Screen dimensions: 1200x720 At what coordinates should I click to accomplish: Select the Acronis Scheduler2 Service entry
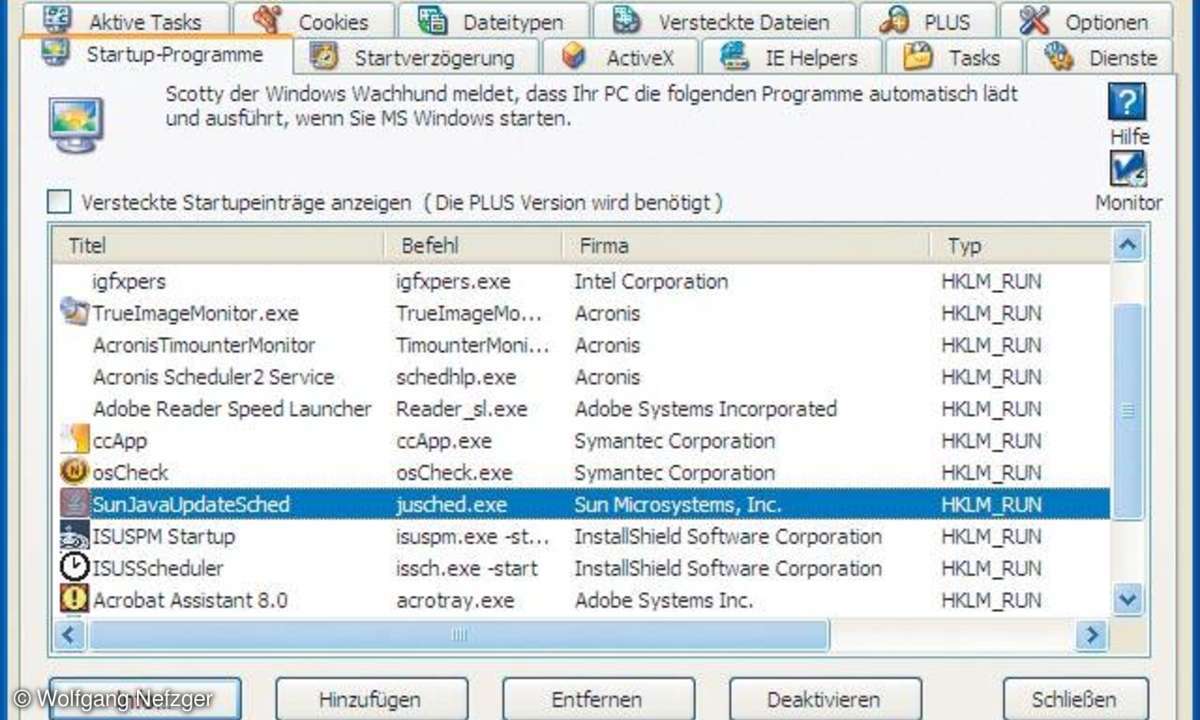(213, 377)
